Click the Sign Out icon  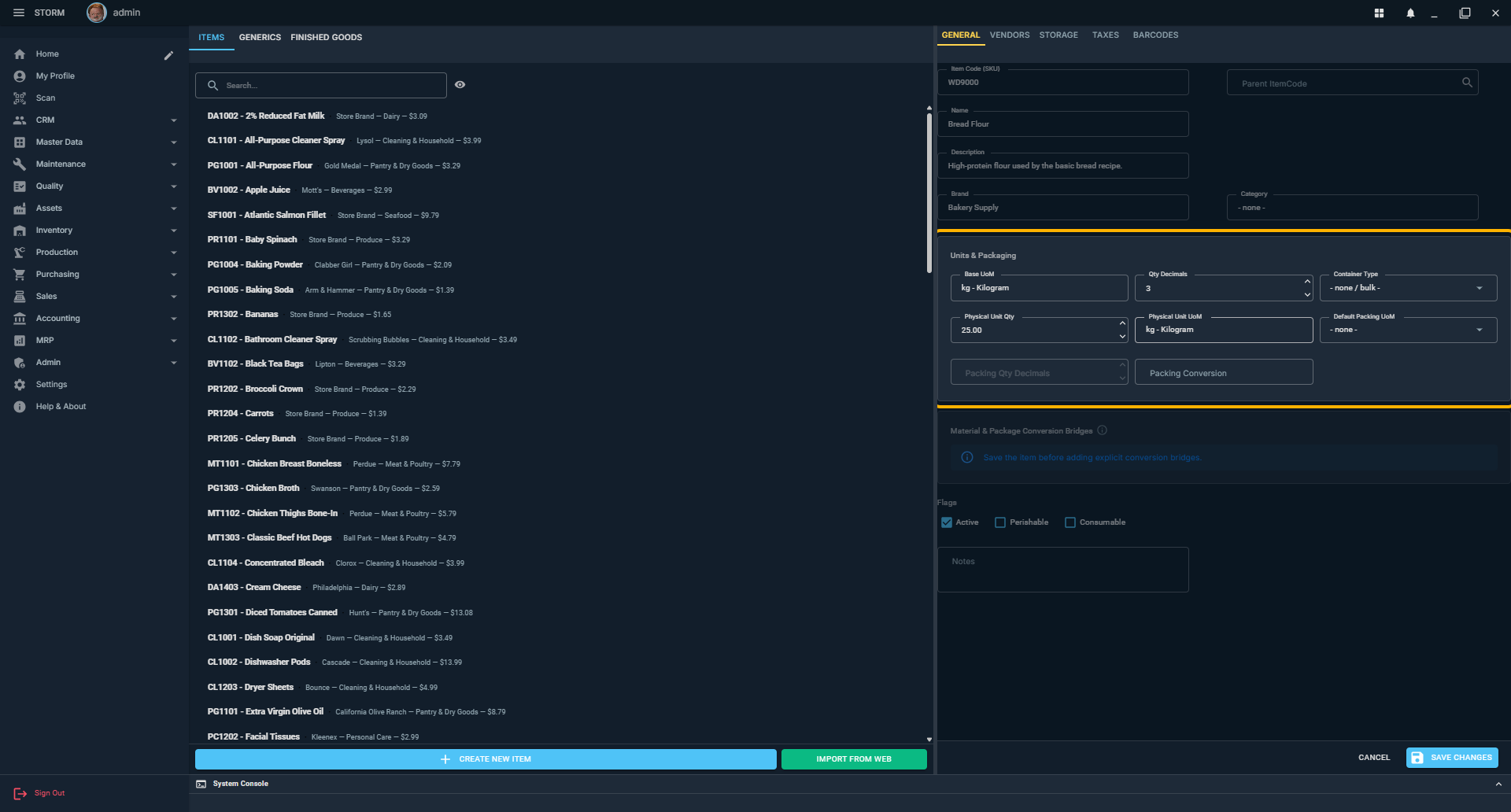(20, 794)
